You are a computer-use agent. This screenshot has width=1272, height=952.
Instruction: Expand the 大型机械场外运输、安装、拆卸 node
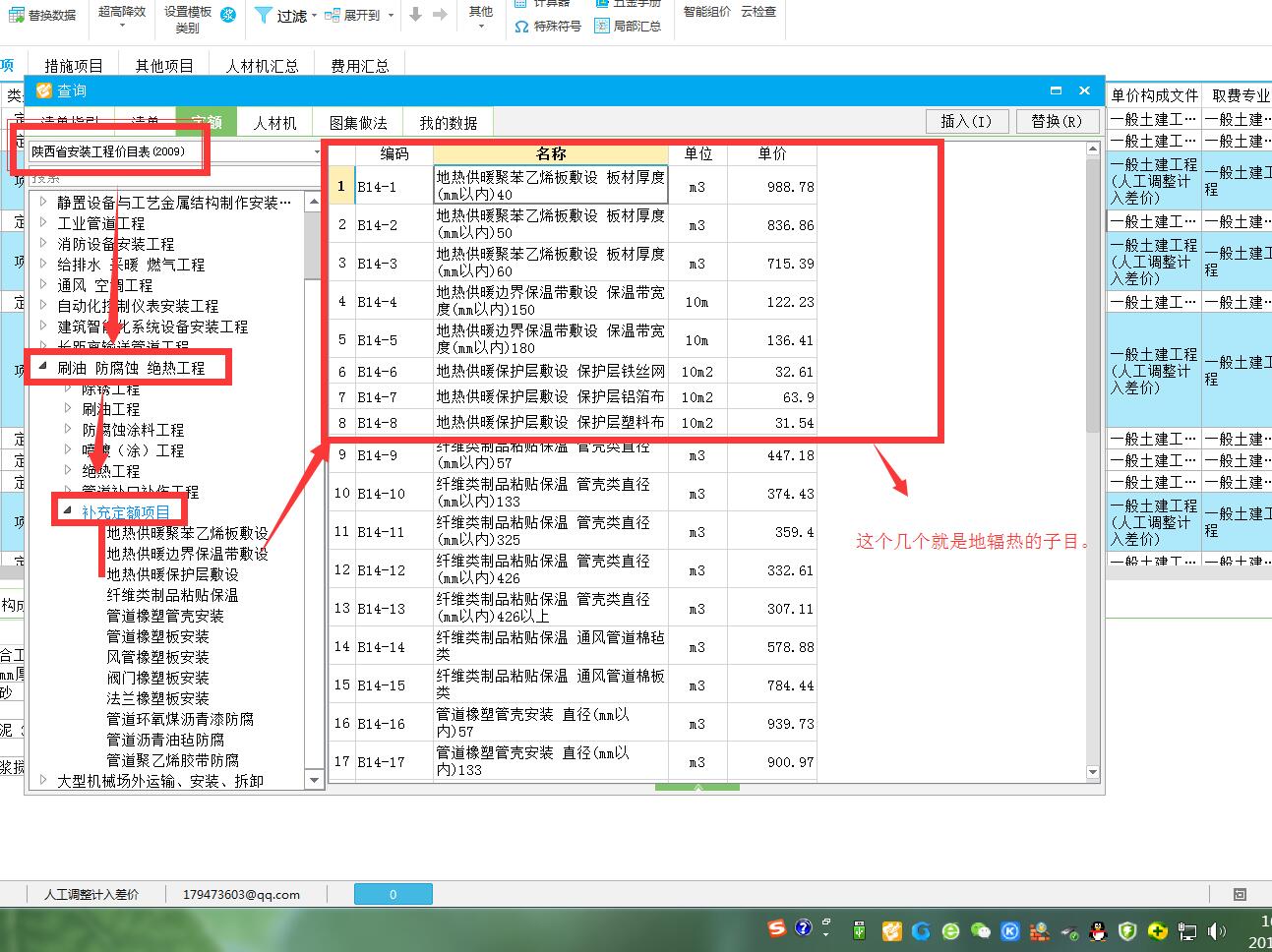click(x=43, y=780)
